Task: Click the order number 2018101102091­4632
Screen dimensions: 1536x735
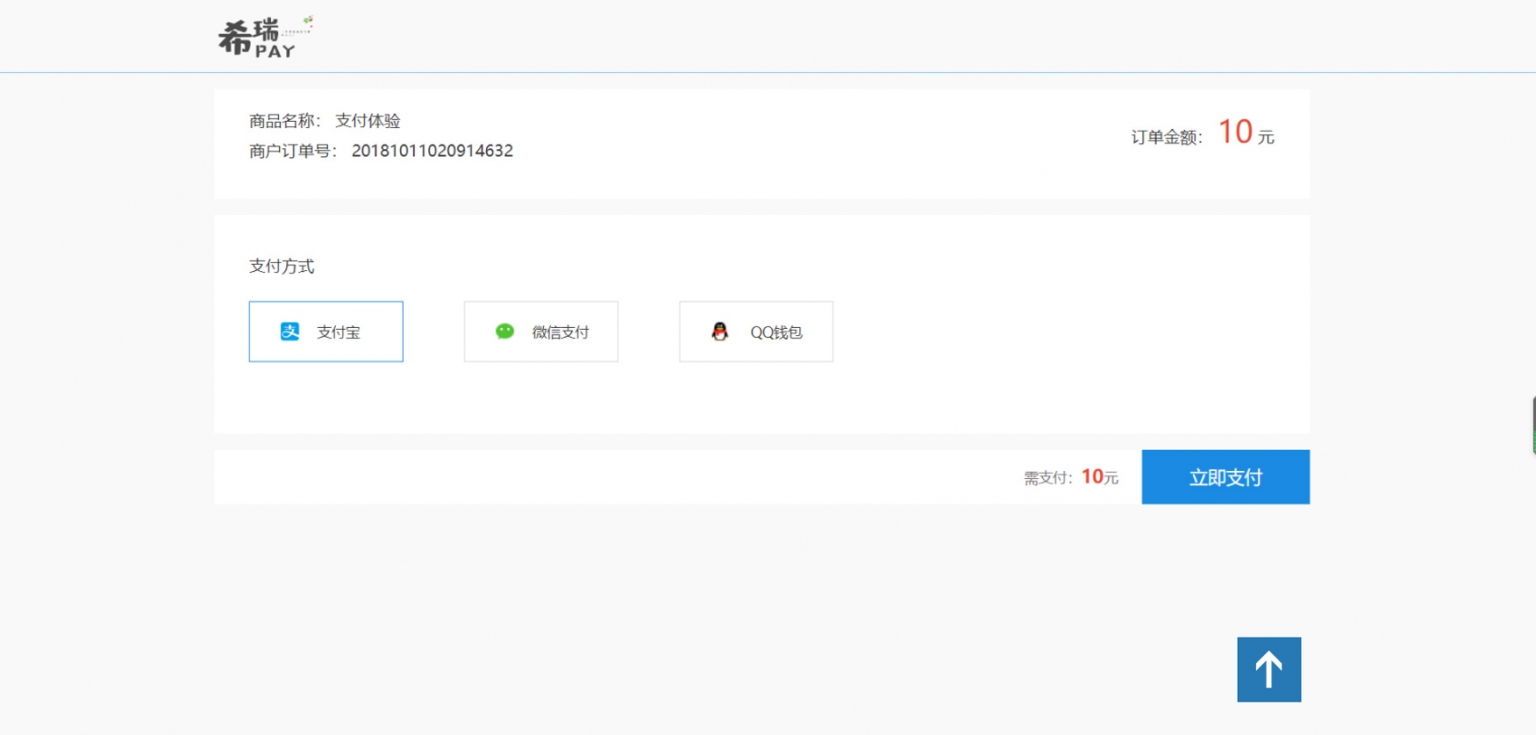Action: [432, 151]
